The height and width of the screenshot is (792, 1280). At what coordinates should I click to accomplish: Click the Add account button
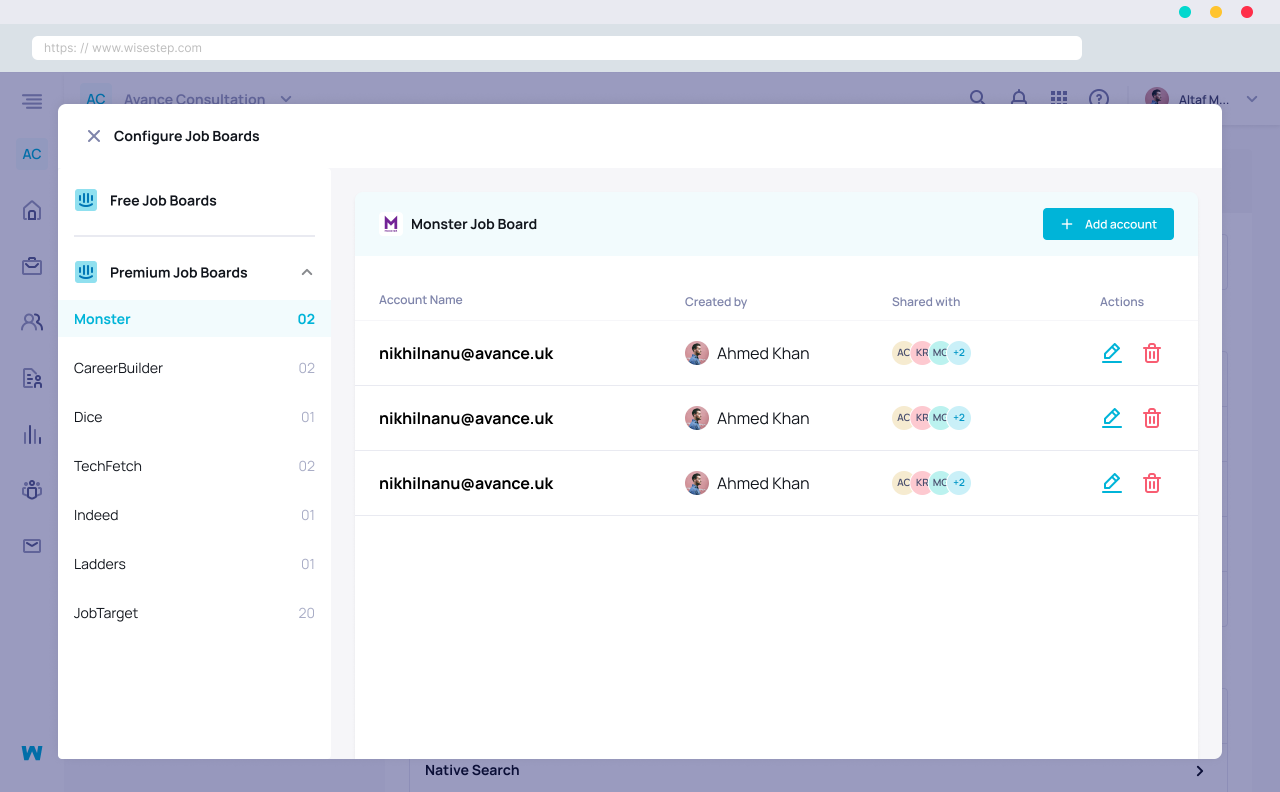(x=1108, y=224)
